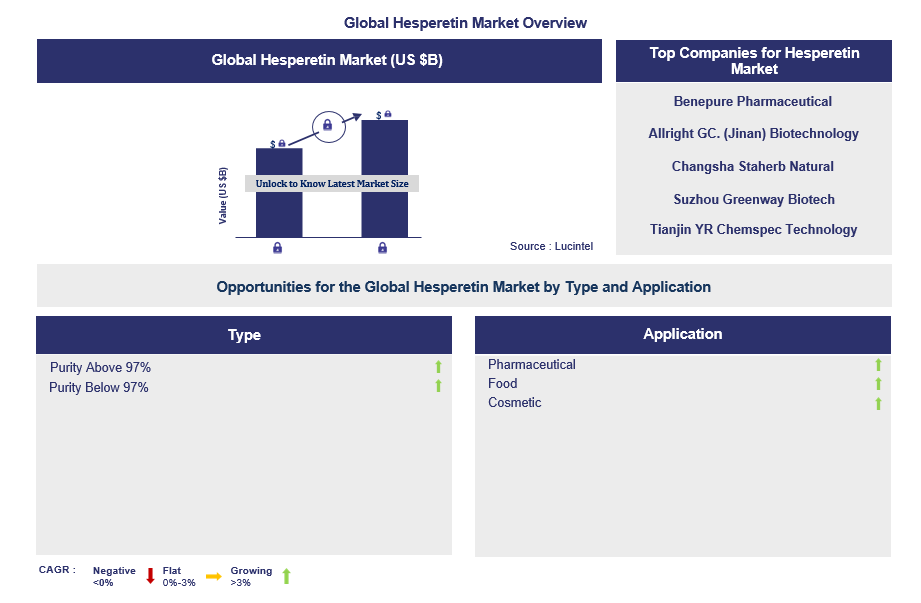
Task: Click green arrow beside Purity Below 97%
Action: click(438, 386)
